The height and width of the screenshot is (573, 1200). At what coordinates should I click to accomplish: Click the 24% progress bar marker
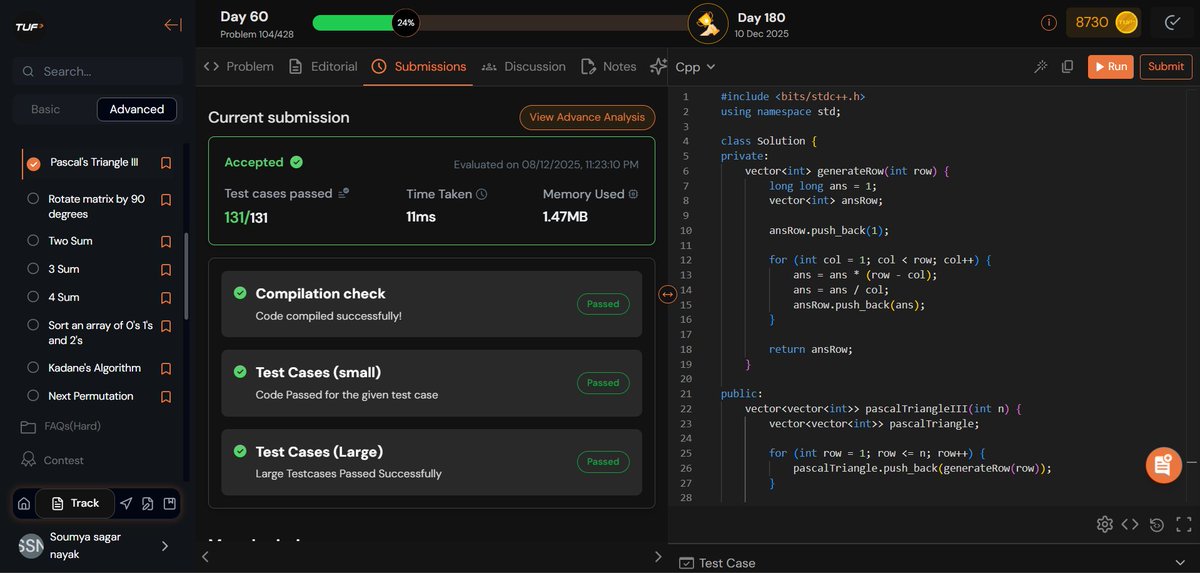(x=405, y=22)
